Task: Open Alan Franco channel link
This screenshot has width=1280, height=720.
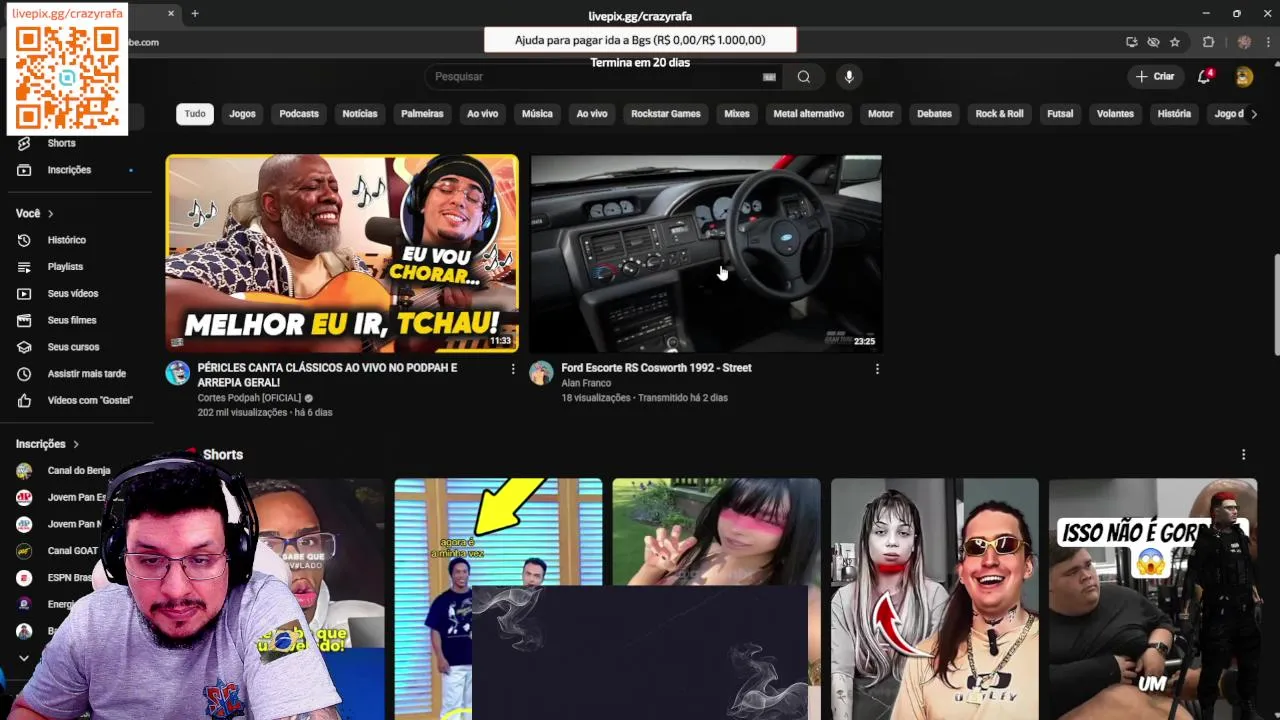Action: 586,383
